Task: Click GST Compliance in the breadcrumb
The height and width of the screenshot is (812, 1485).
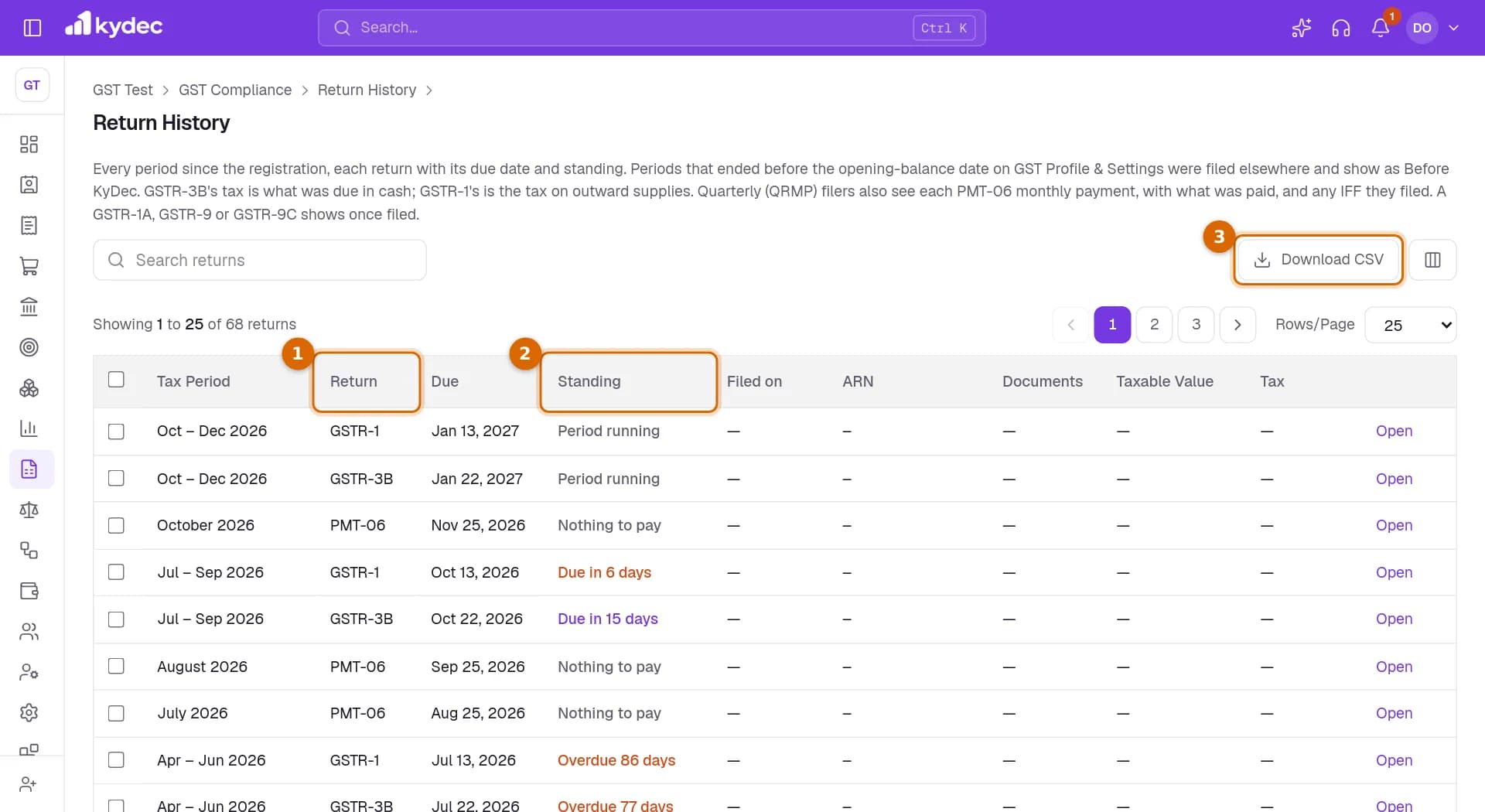Action: coord(235,90)
